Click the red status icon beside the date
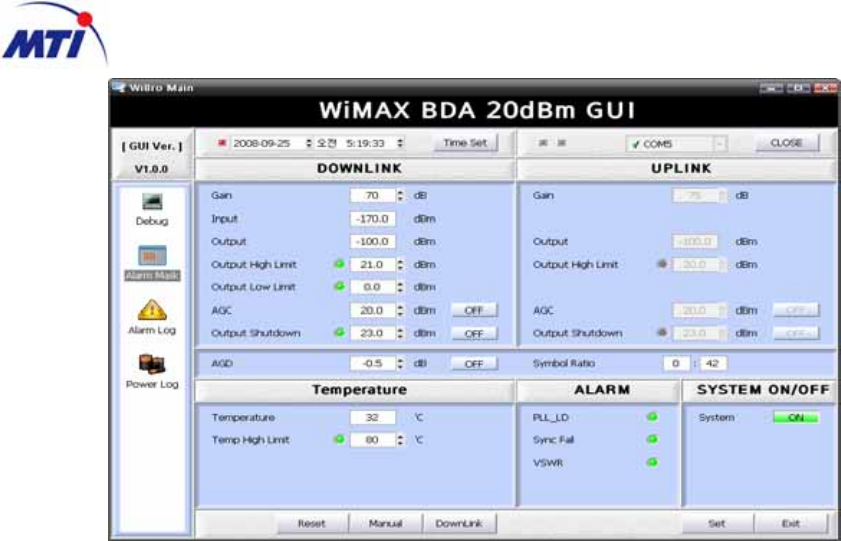The height and width of the screenshot is (541, 841). click(x=222, y=143)
